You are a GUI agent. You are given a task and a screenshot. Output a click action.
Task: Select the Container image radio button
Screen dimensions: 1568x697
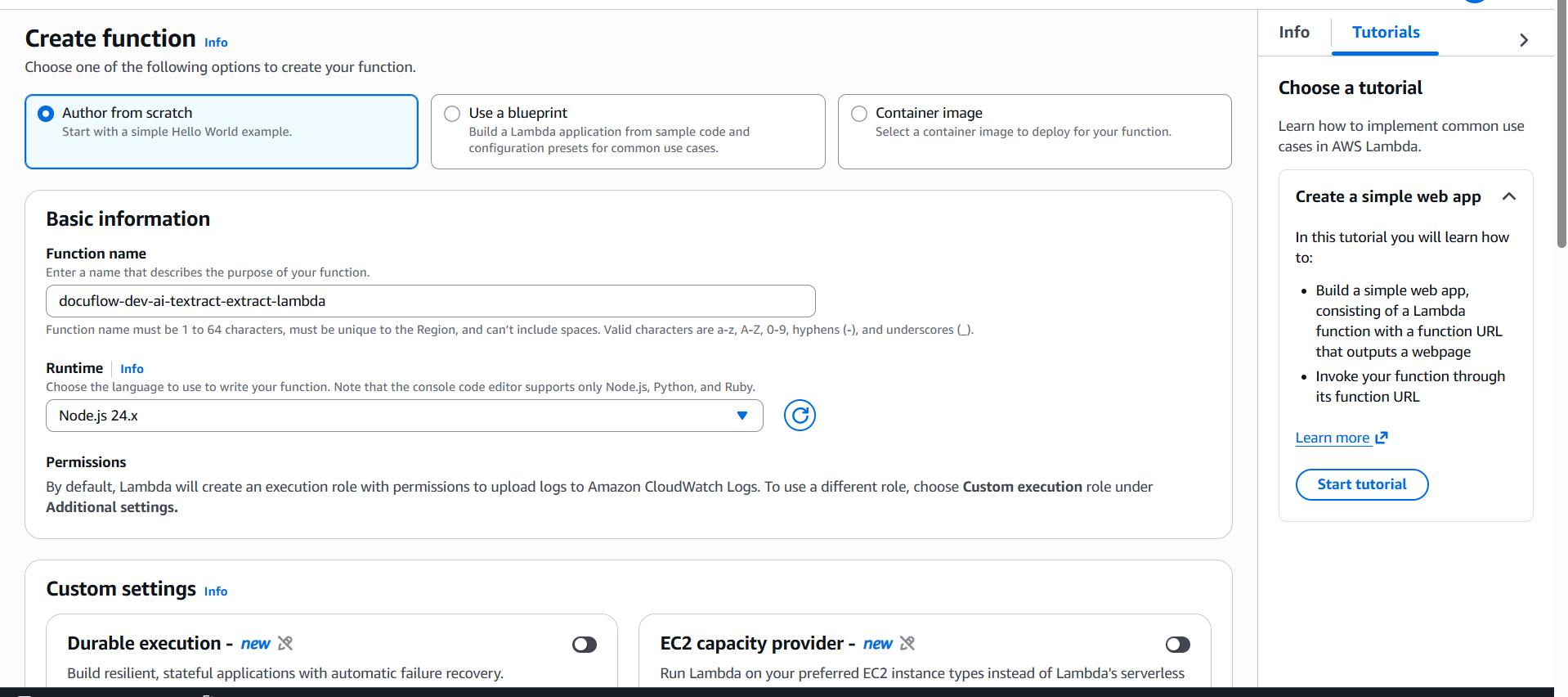pos(859,114)
